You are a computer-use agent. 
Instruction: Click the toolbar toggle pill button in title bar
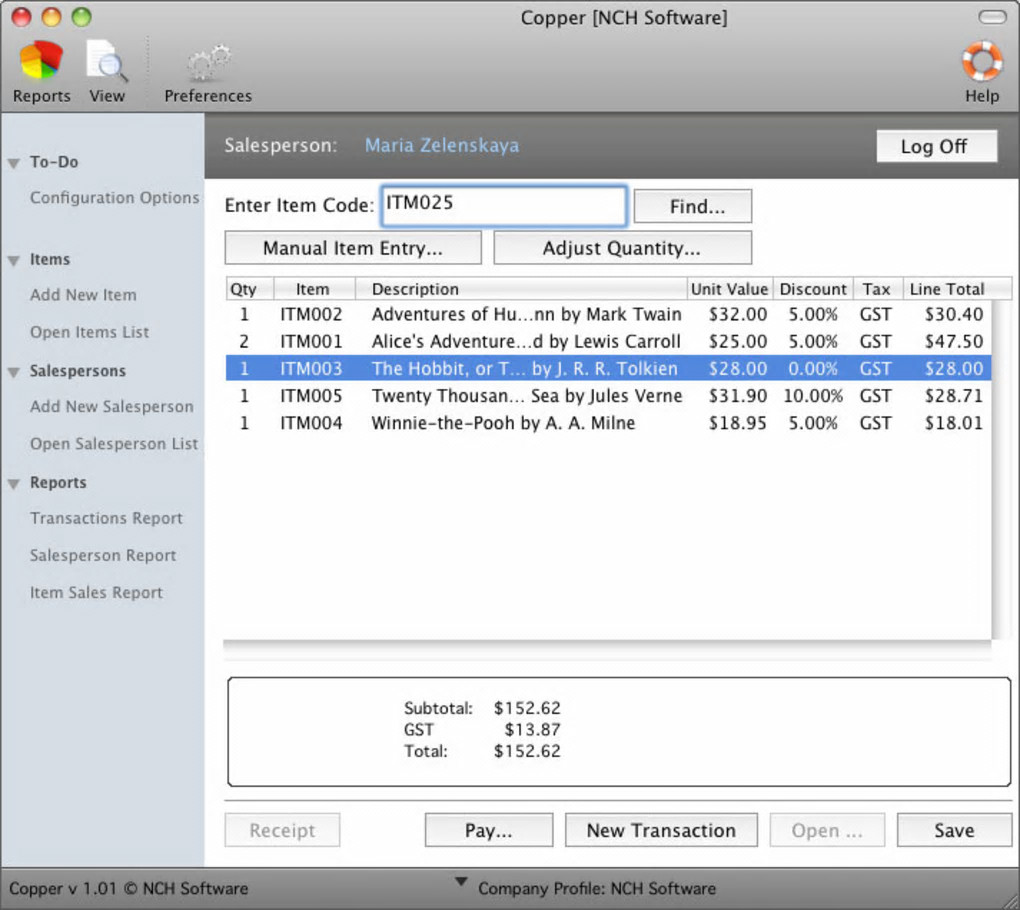[x=992, y=18]
